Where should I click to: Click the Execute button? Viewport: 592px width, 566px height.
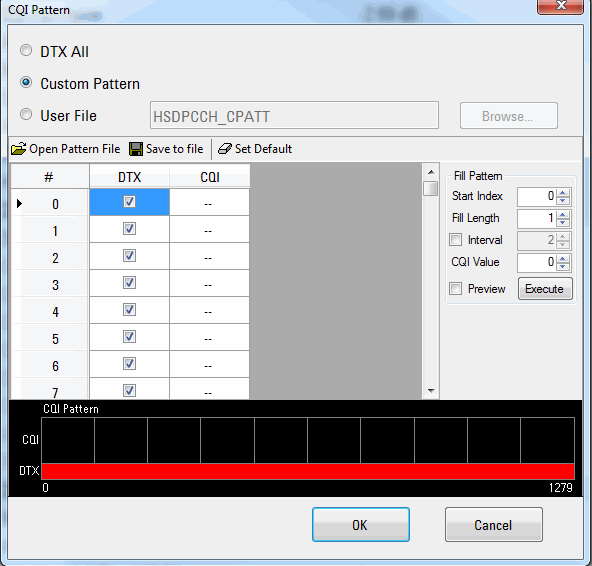[545, 289]
